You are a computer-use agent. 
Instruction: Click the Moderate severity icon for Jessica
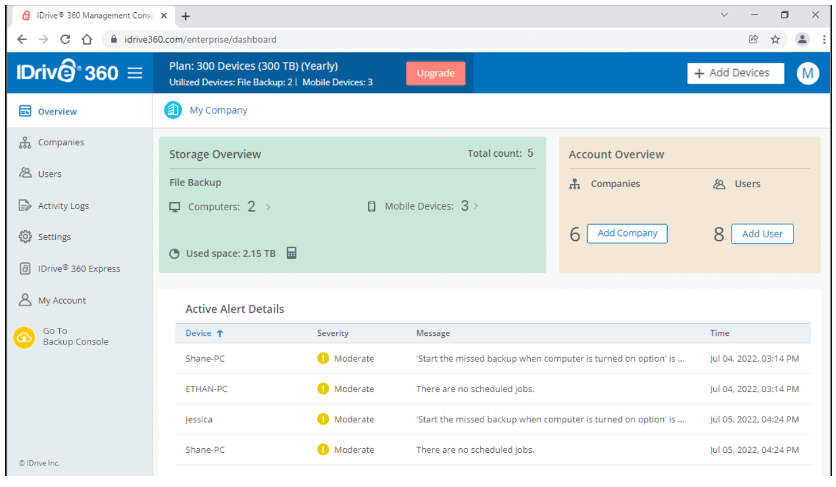point(323,419)
